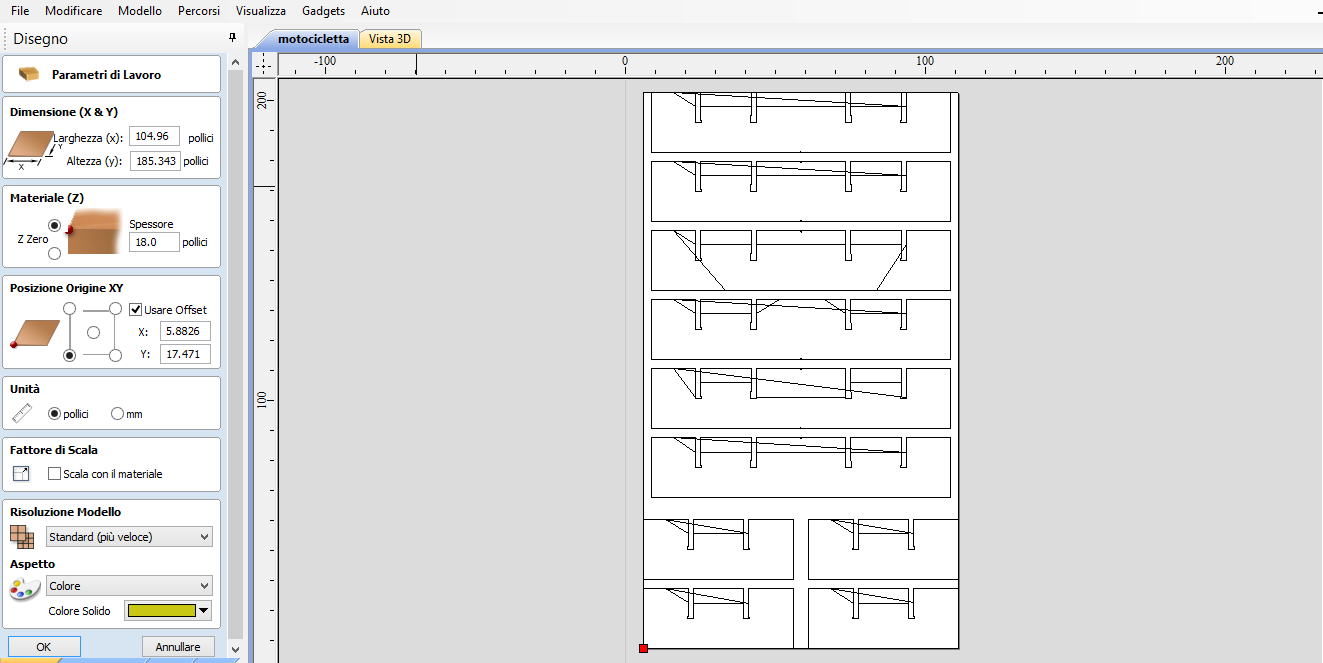Select Z Zero at bottom of material
The height and width of the screenshot is (663, 1323).
(54, 253)
